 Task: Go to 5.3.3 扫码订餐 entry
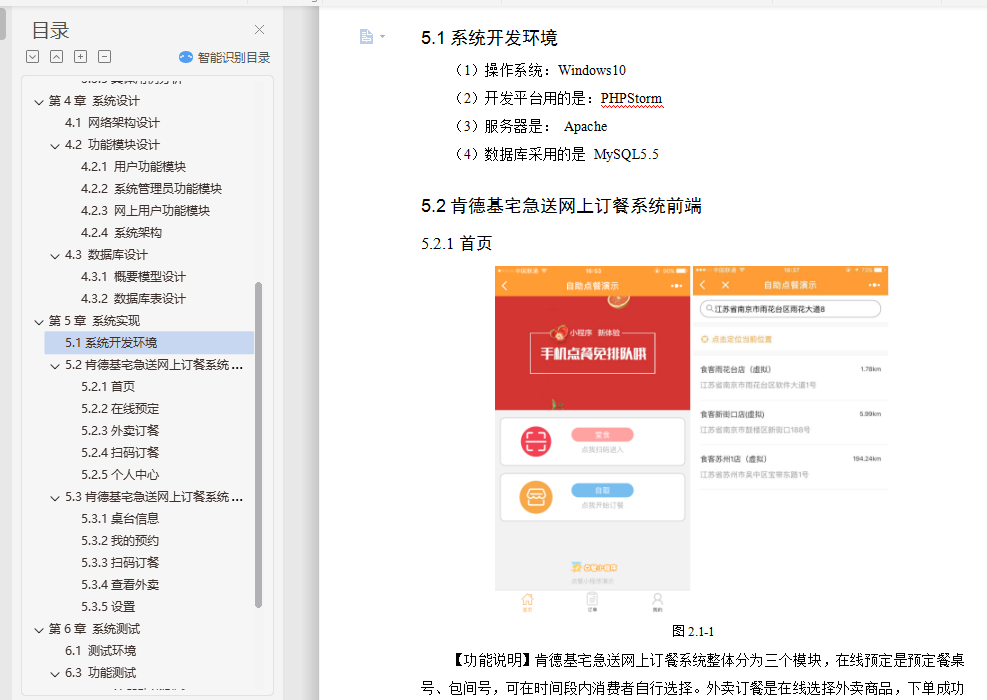coord(120,563)
